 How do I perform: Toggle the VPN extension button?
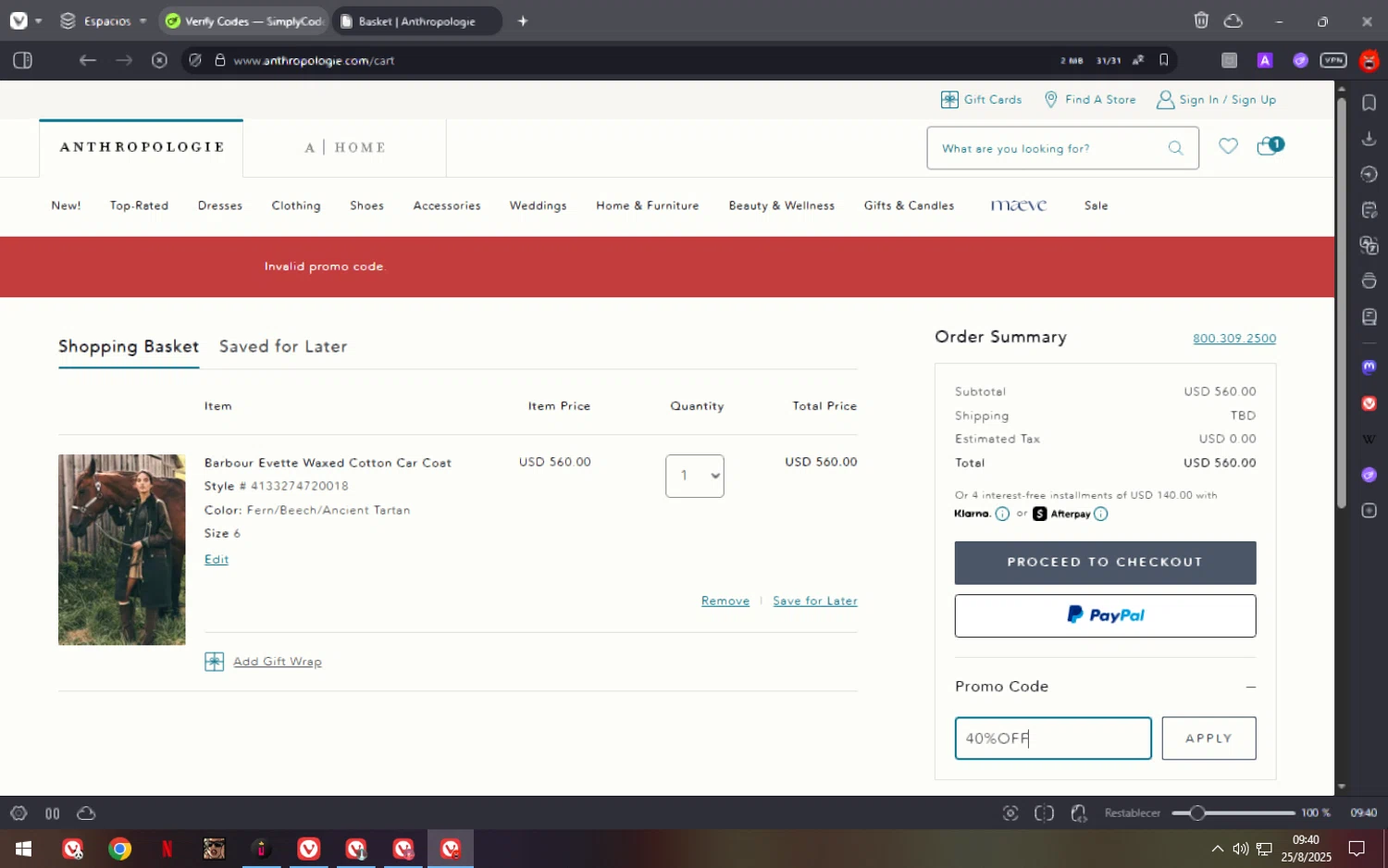(1333, 60)
